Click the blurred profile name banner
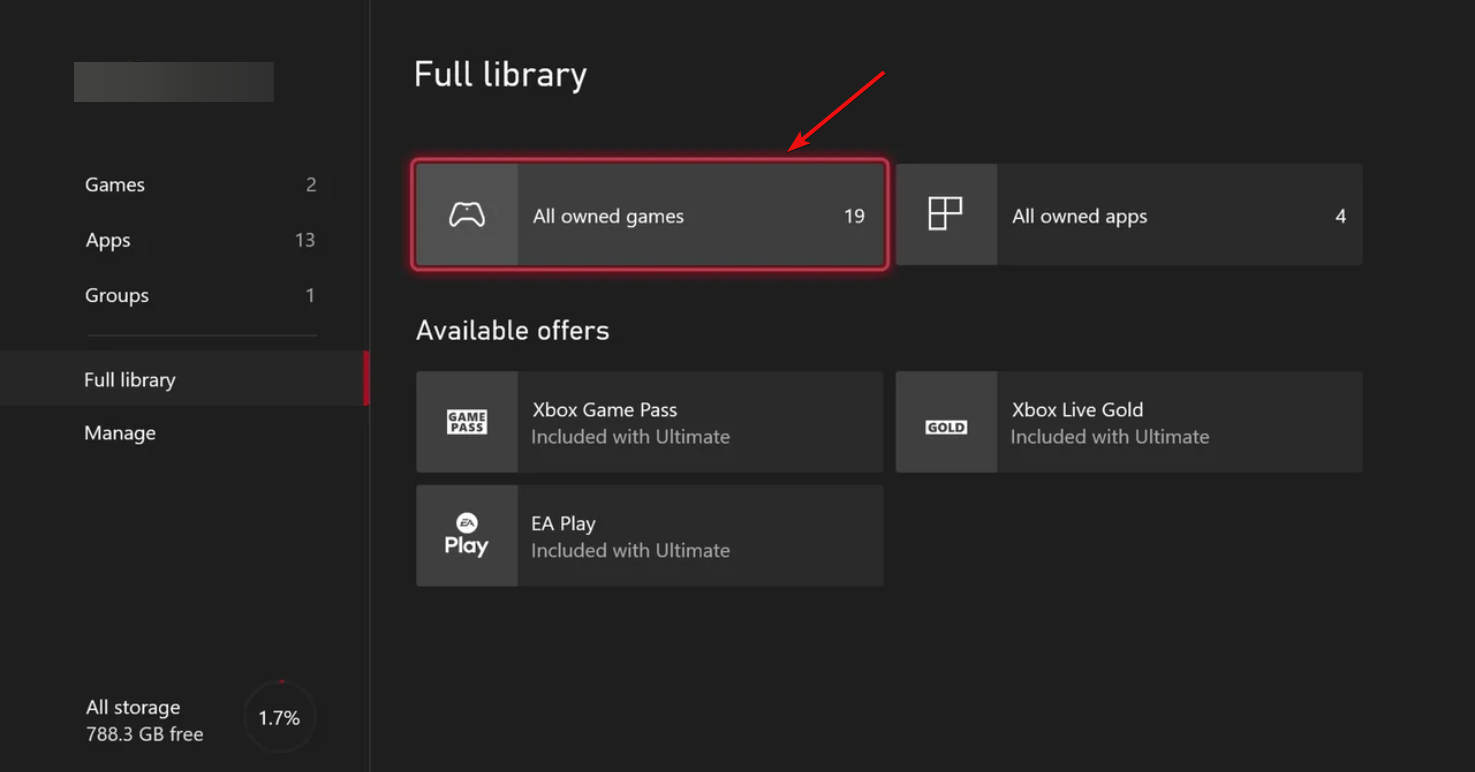Screen dimensions: 1475x772 tap(174, 82)
